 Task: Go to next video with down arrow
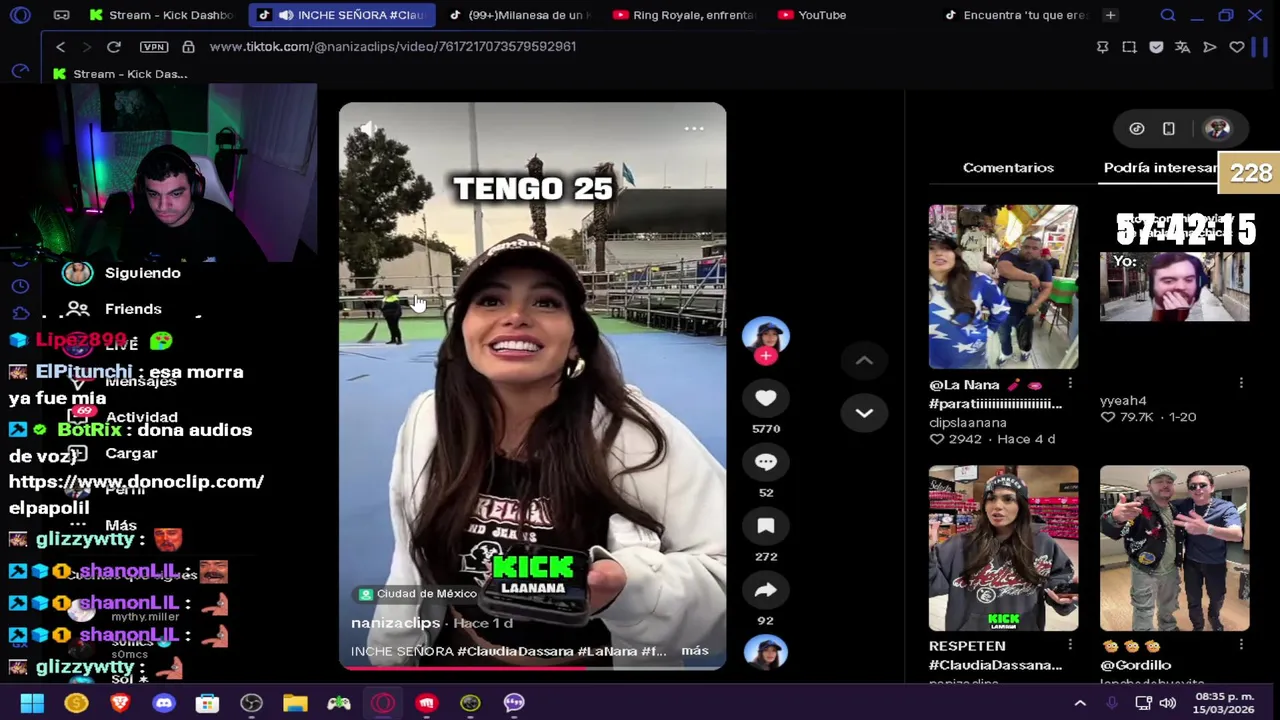[864, 412]
